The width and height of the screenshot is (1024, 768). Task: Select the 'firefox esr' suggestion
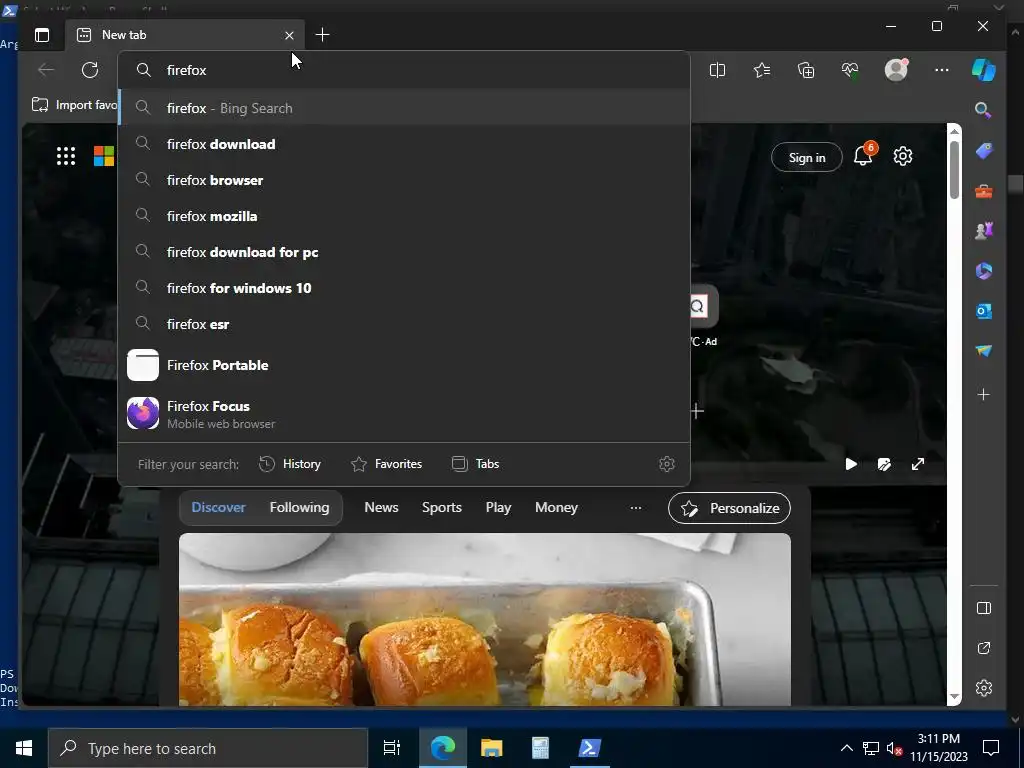click(404, 324)
